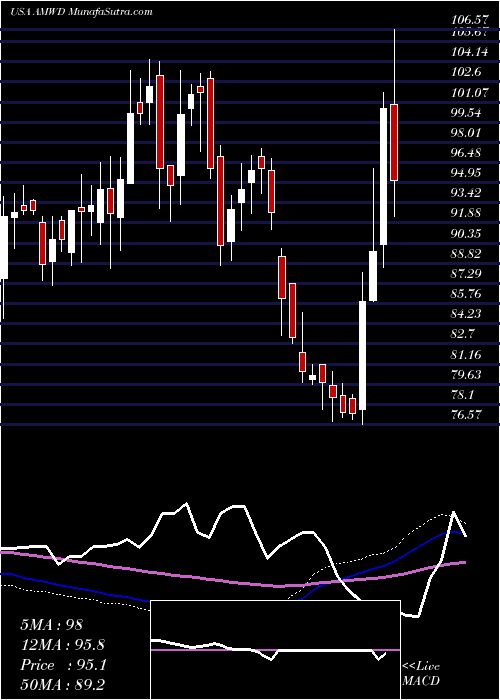The width and height of the screenshot is (500, 700).
Task: Click the 84.23 price axis label
Action: pyautogui.click(x=466, y=314)
